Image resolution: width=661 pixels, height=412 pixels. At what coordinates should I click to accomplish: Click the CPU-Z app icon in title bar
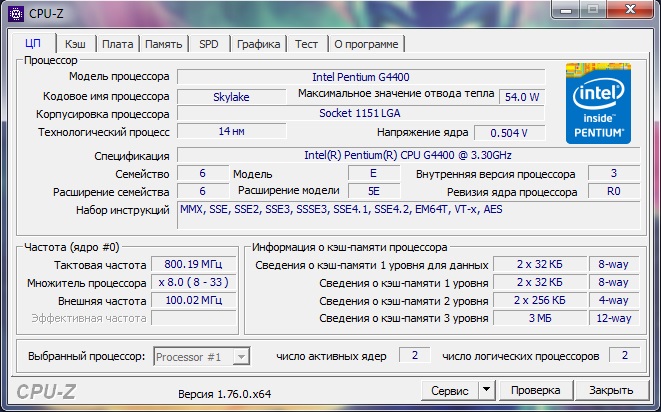(x=16, y=14)
